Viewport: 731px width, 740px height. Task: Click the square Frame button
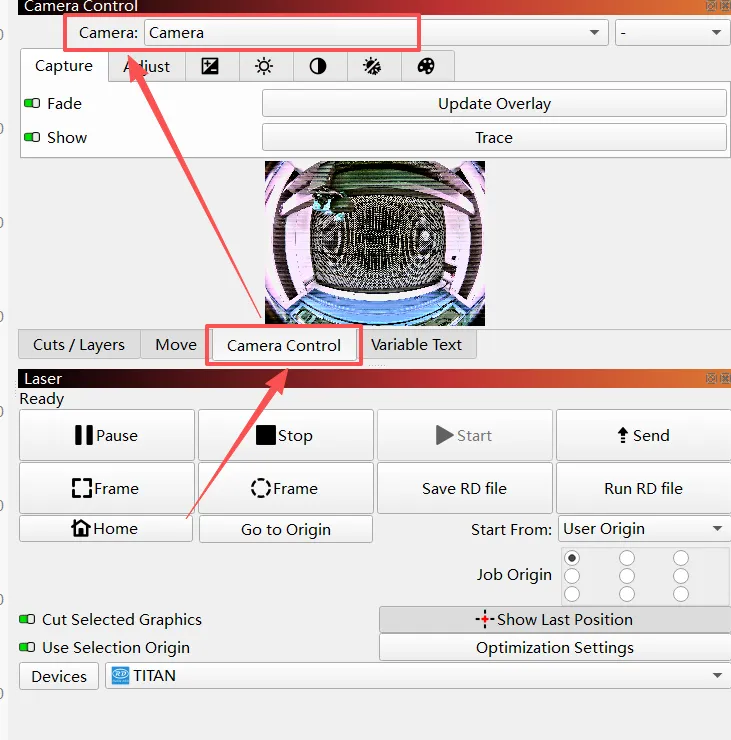pos(106,488)
